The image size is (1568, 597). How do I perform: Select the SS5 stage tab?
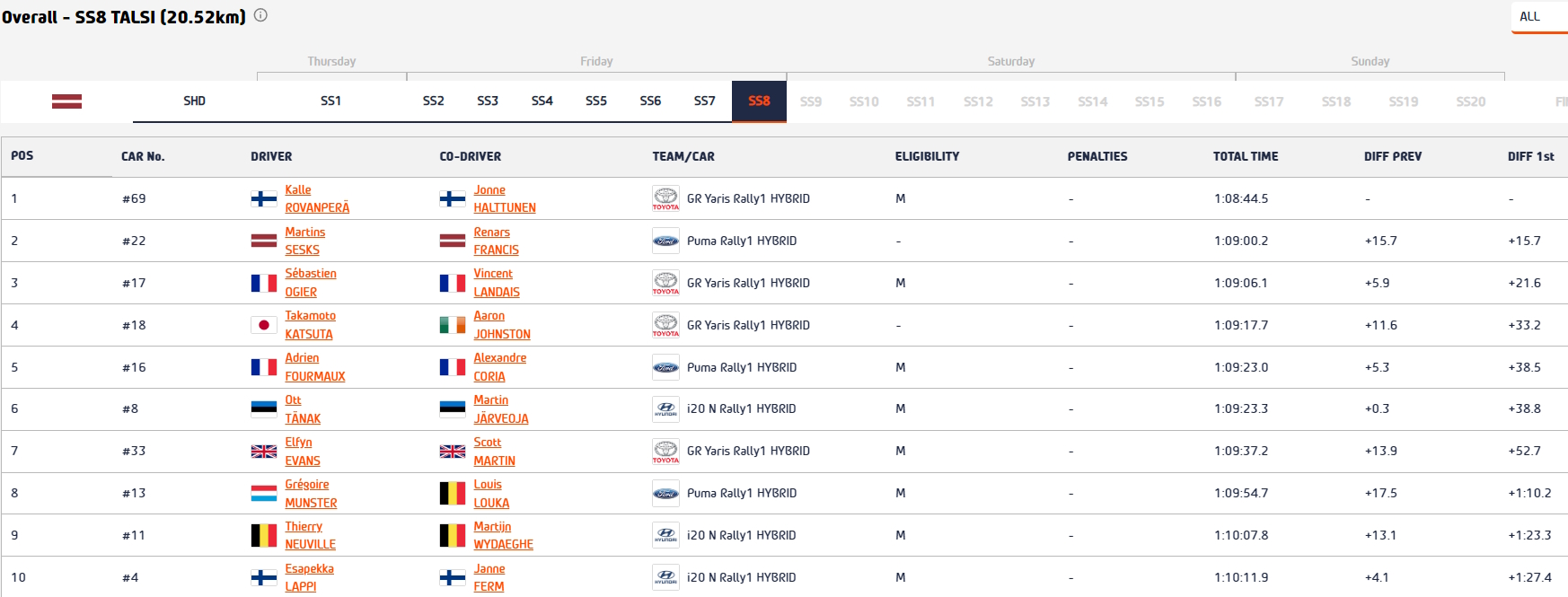coord(595,101)
